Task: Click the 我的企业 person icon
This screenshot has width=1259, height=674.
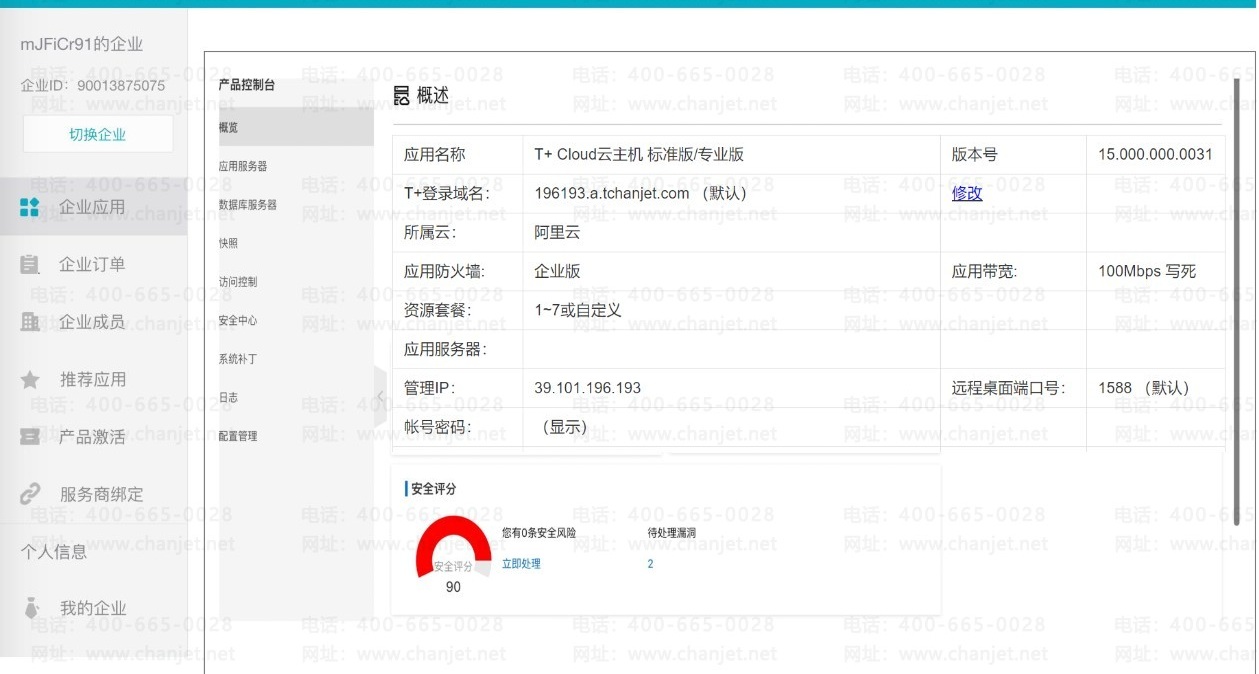Action: click(31, 608)
